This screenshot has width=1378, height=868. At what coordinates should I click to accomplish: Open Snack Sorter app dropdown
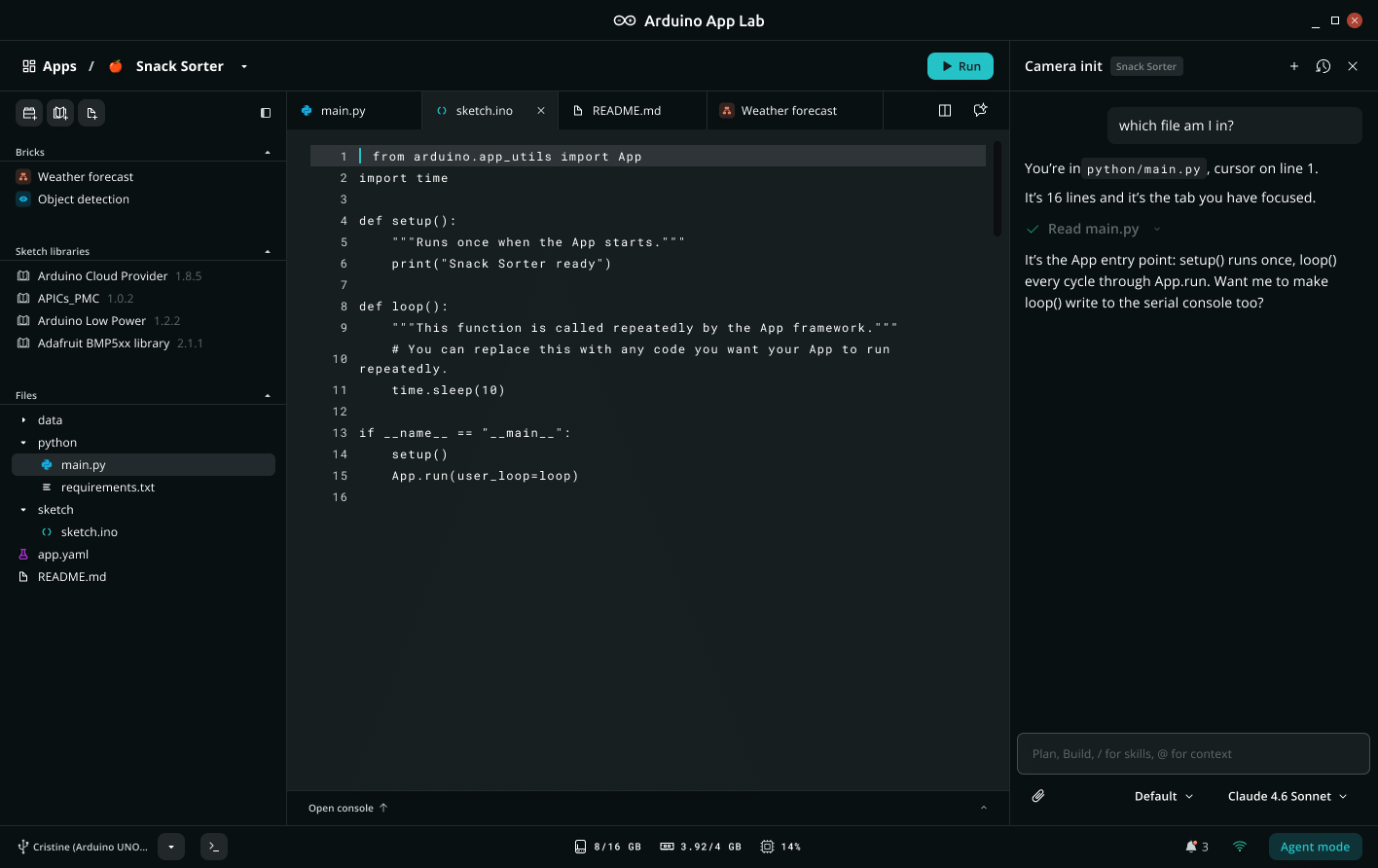click(244, 66)
